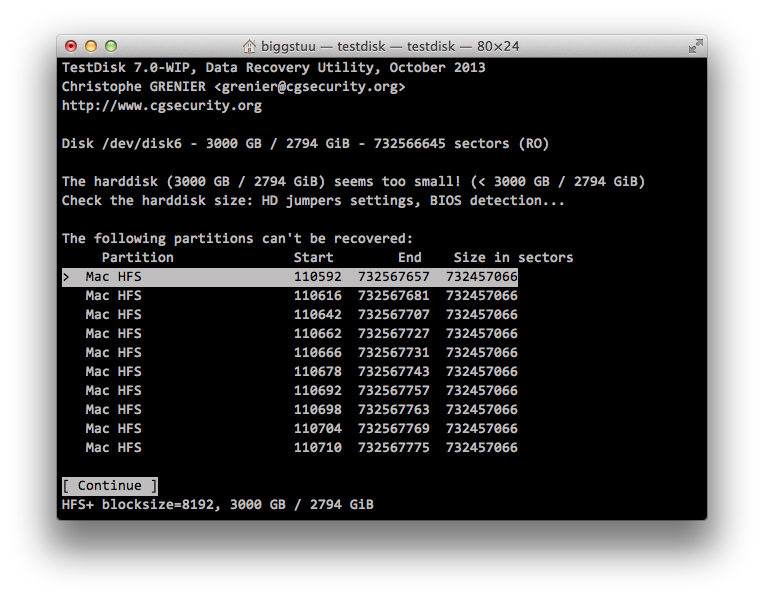The width and height of the screenshot is (764, 599).
Task: Click the green zoom window button
Action: [111, 46]
